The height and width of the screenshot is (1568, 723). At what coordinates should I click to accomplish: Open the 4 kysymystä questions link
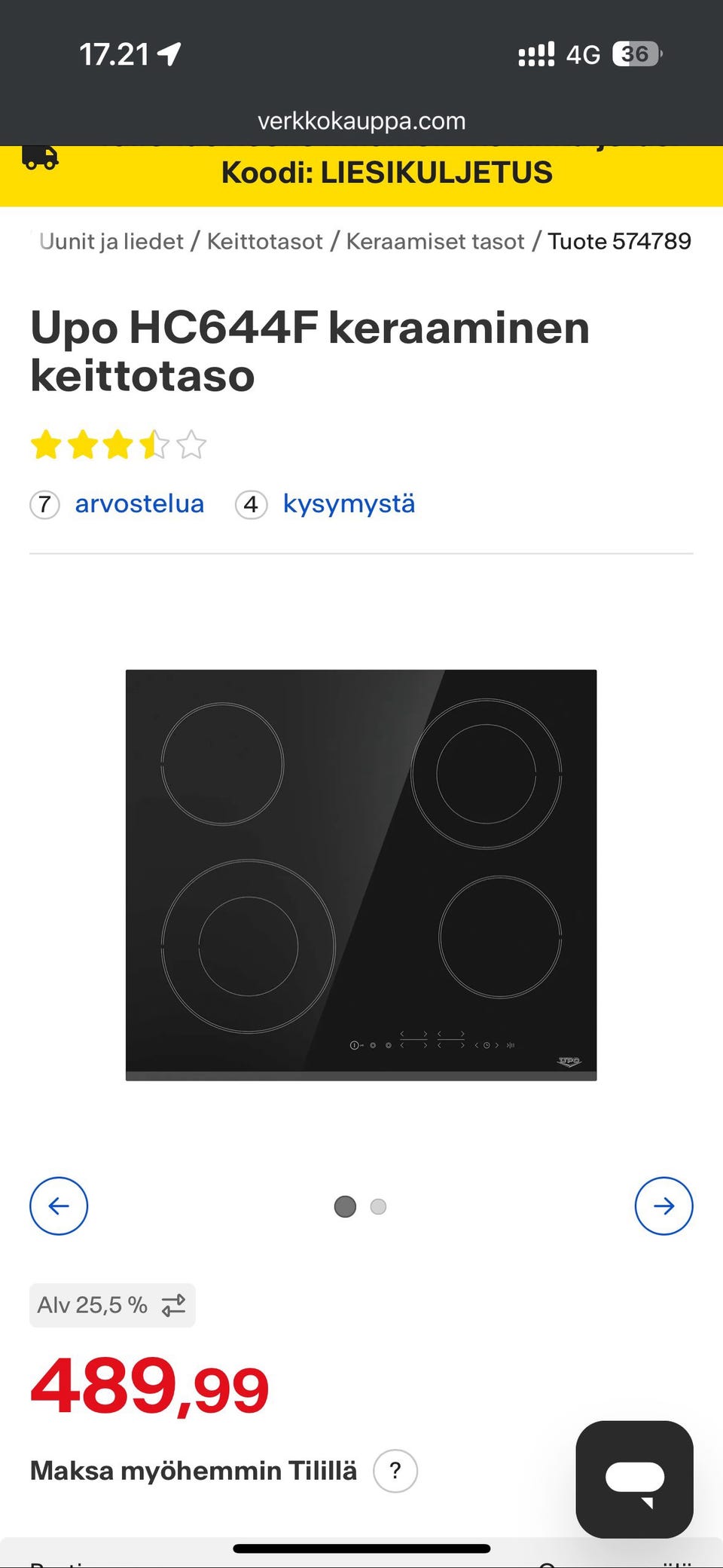coord(325,503)
